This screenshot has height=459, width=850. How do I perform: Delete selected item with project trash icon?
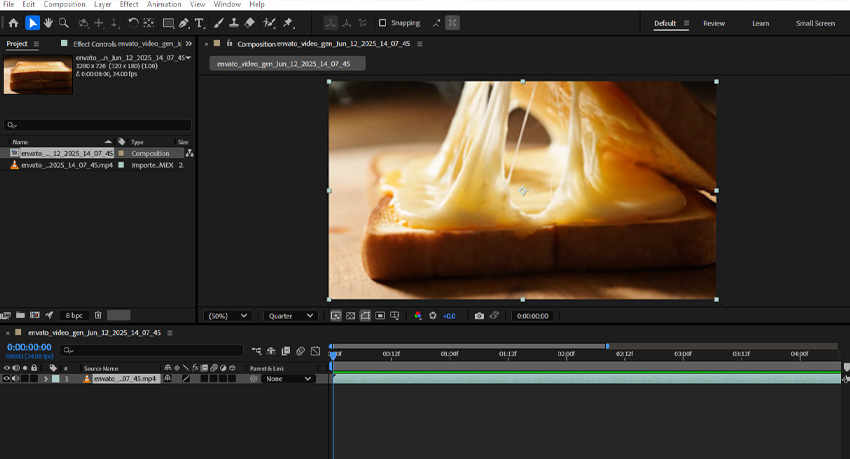pos(98,315)
